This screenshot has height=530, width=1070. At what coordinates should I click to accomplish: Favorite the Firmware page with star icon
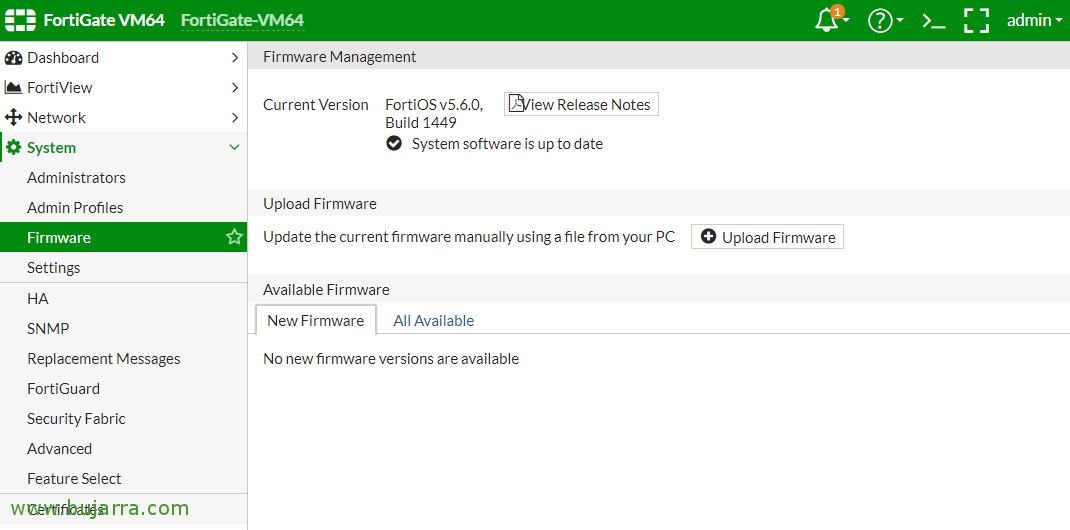(x=234, y=237)
